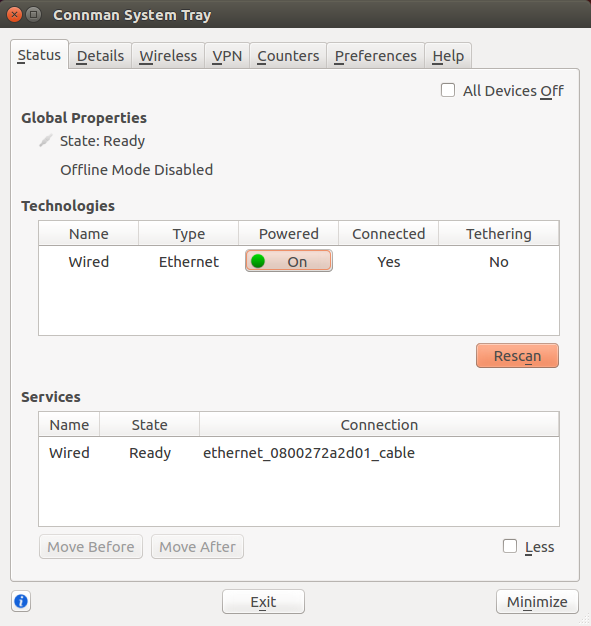Click the Rescan button

pyautogui.click(x=517, y=355)
